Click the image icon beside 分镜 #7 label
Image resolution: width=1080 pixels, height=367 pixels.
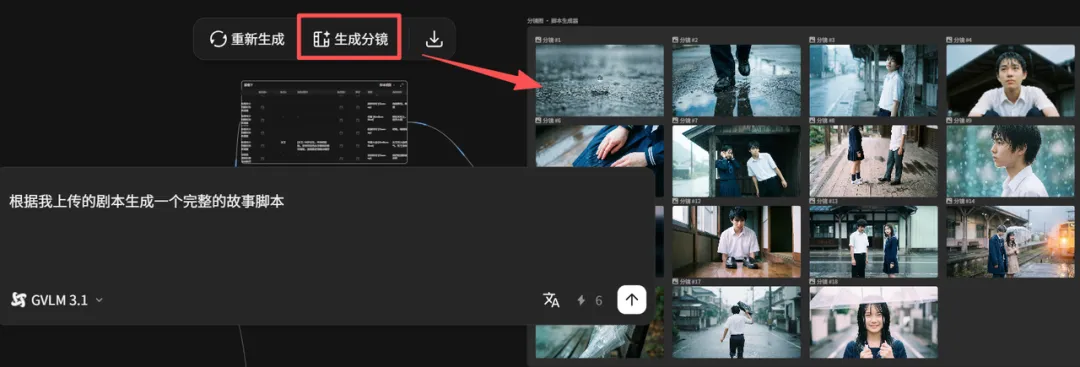coord(676,120)
